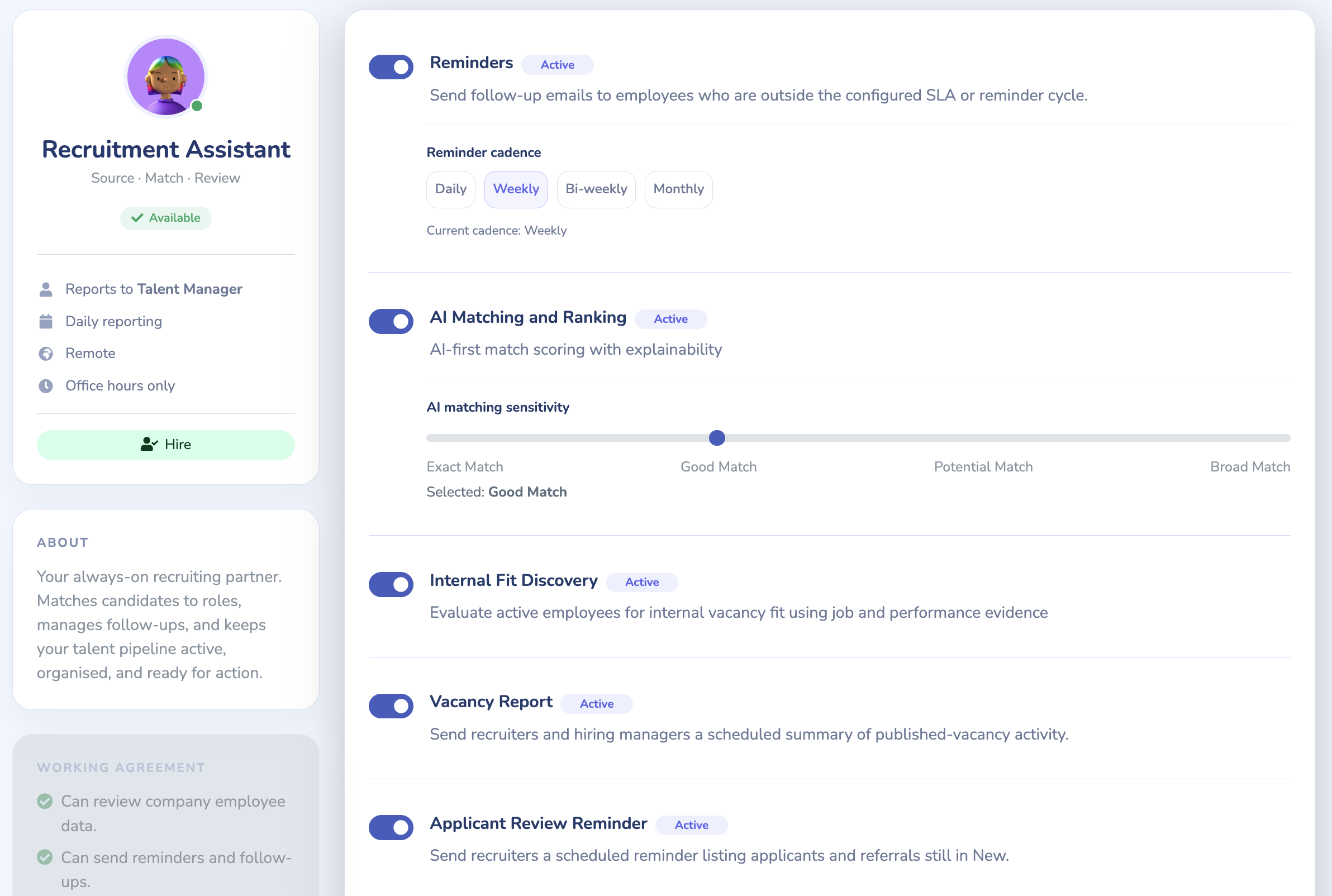The image size is (1332, 896).
Task: Select Daily reminder cadence
Action: 451,189
